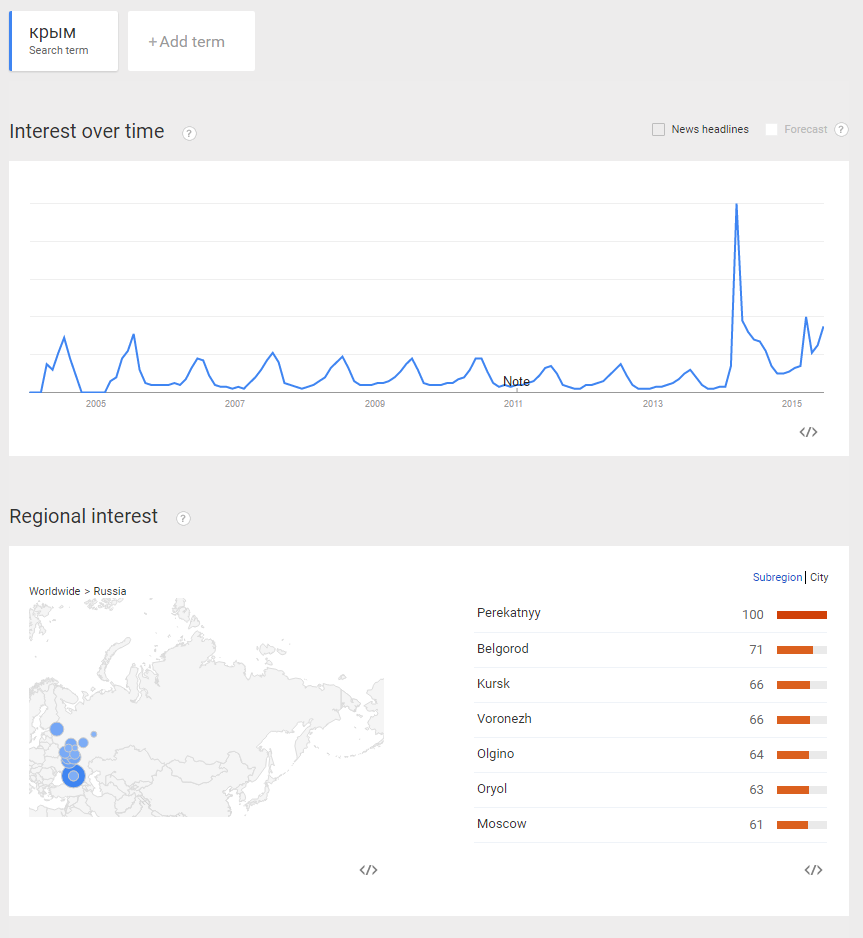Toggle the Forecast checkbox
The image size is (863, 938).
pyautogui.click(x=771, y=129)
